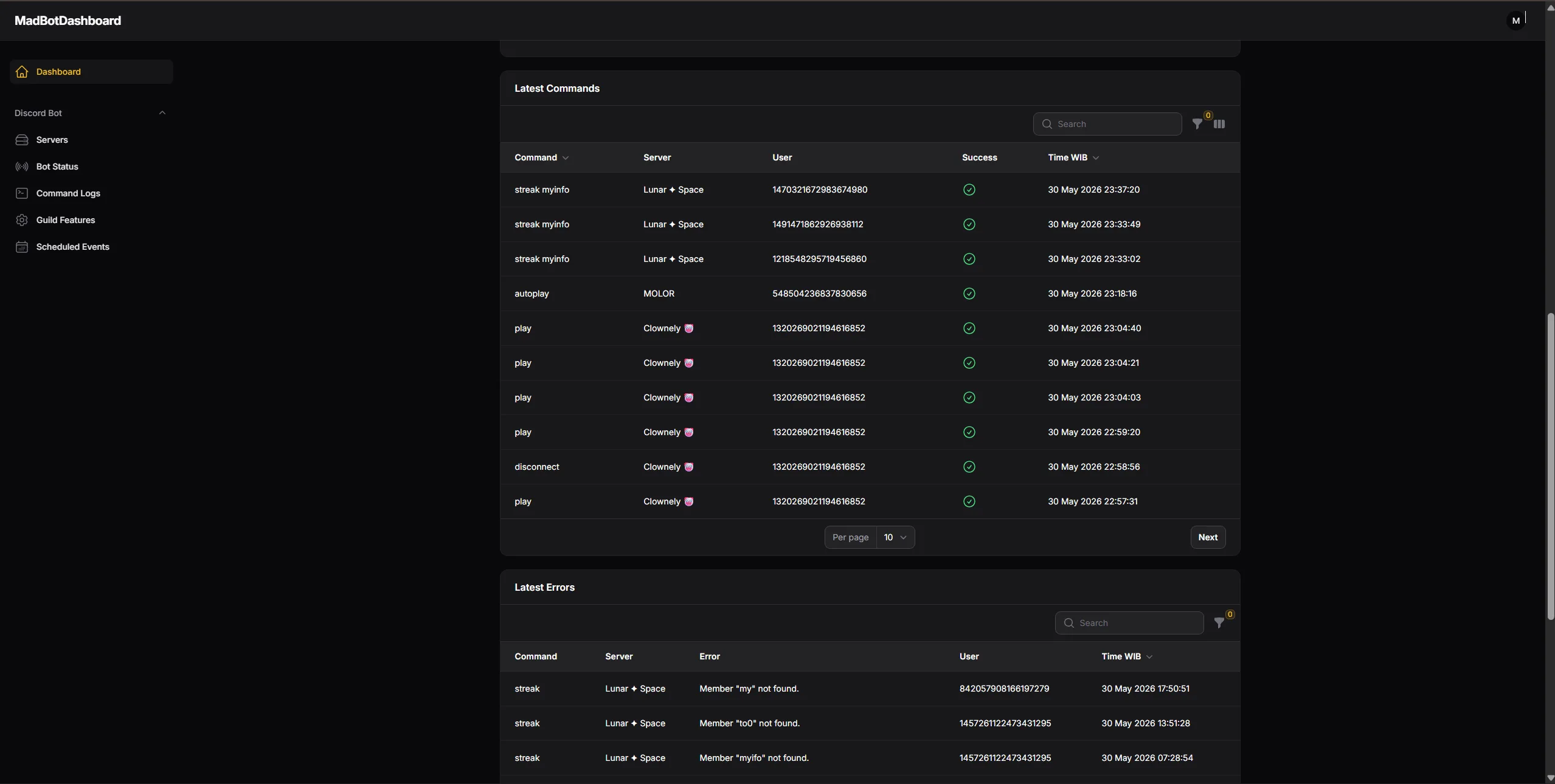Select error Member "myifo" not found.

tap(754, 758)
